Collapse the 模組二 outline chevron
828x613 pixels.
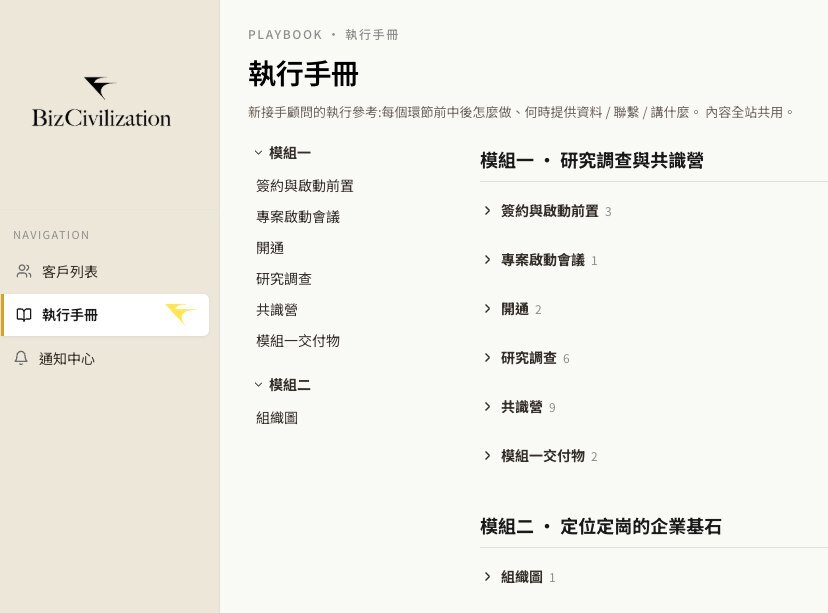tap(258, 385)
